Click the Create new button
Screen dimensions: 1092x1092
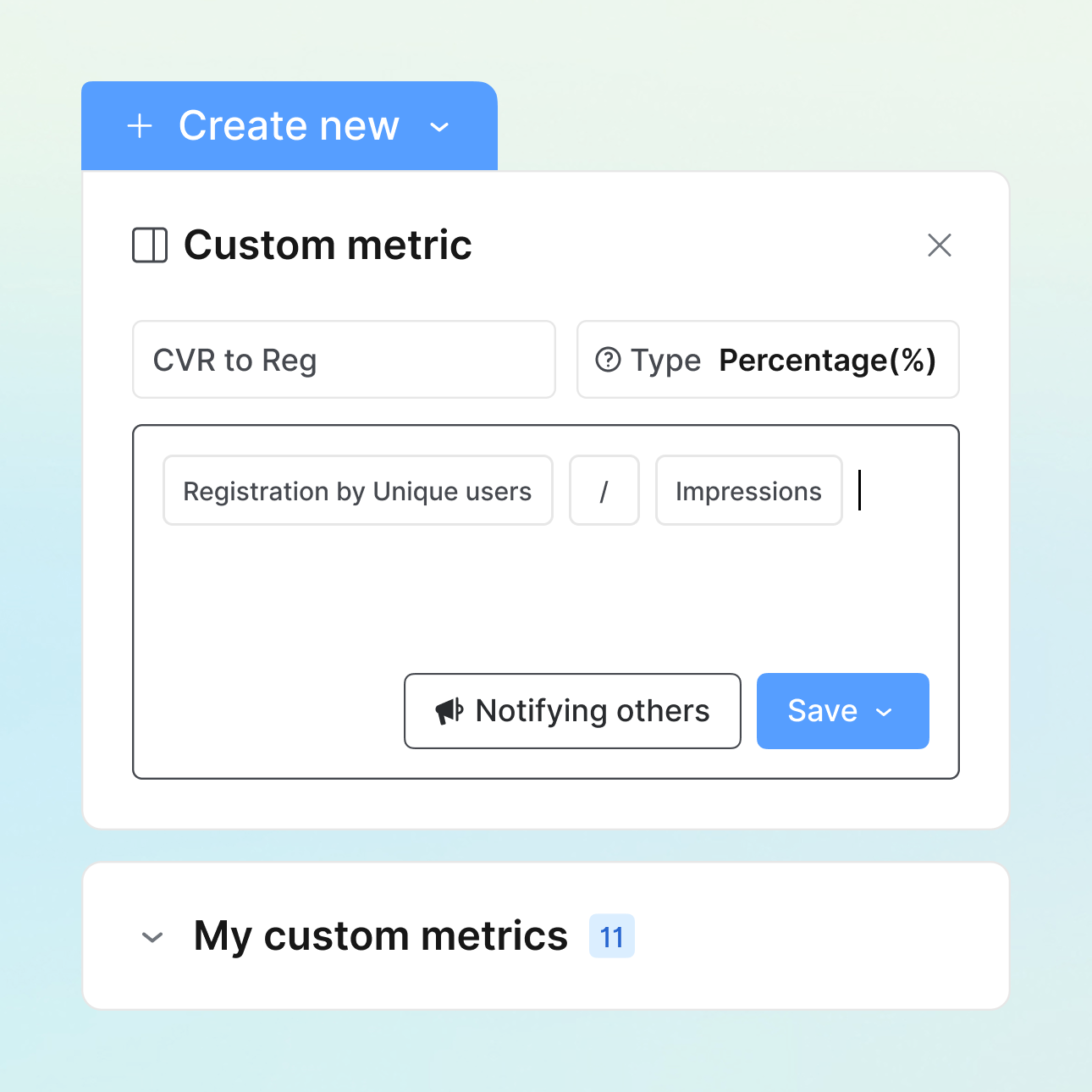click(x=288, y=125)
